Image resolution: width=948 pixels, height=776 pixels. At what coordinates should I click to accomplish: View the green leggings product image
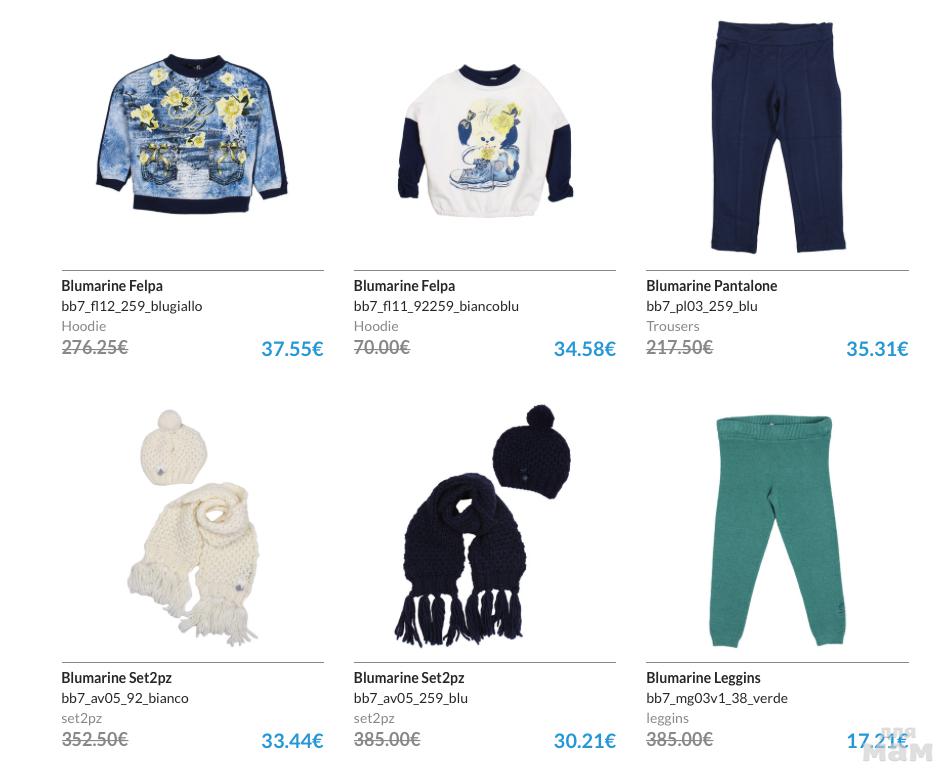click(x=778, y=532)
